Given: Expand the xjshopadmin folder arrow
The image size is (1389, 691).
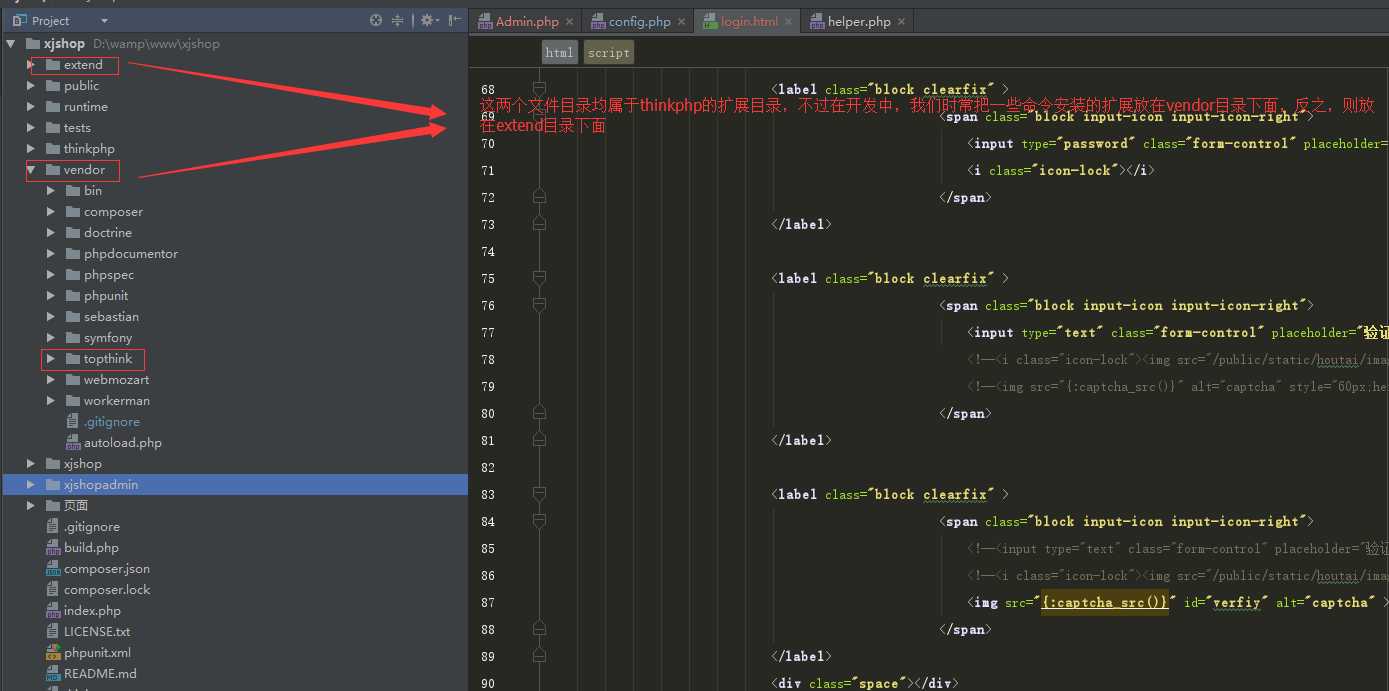Looking at the screenshot, I should (31, 485).
